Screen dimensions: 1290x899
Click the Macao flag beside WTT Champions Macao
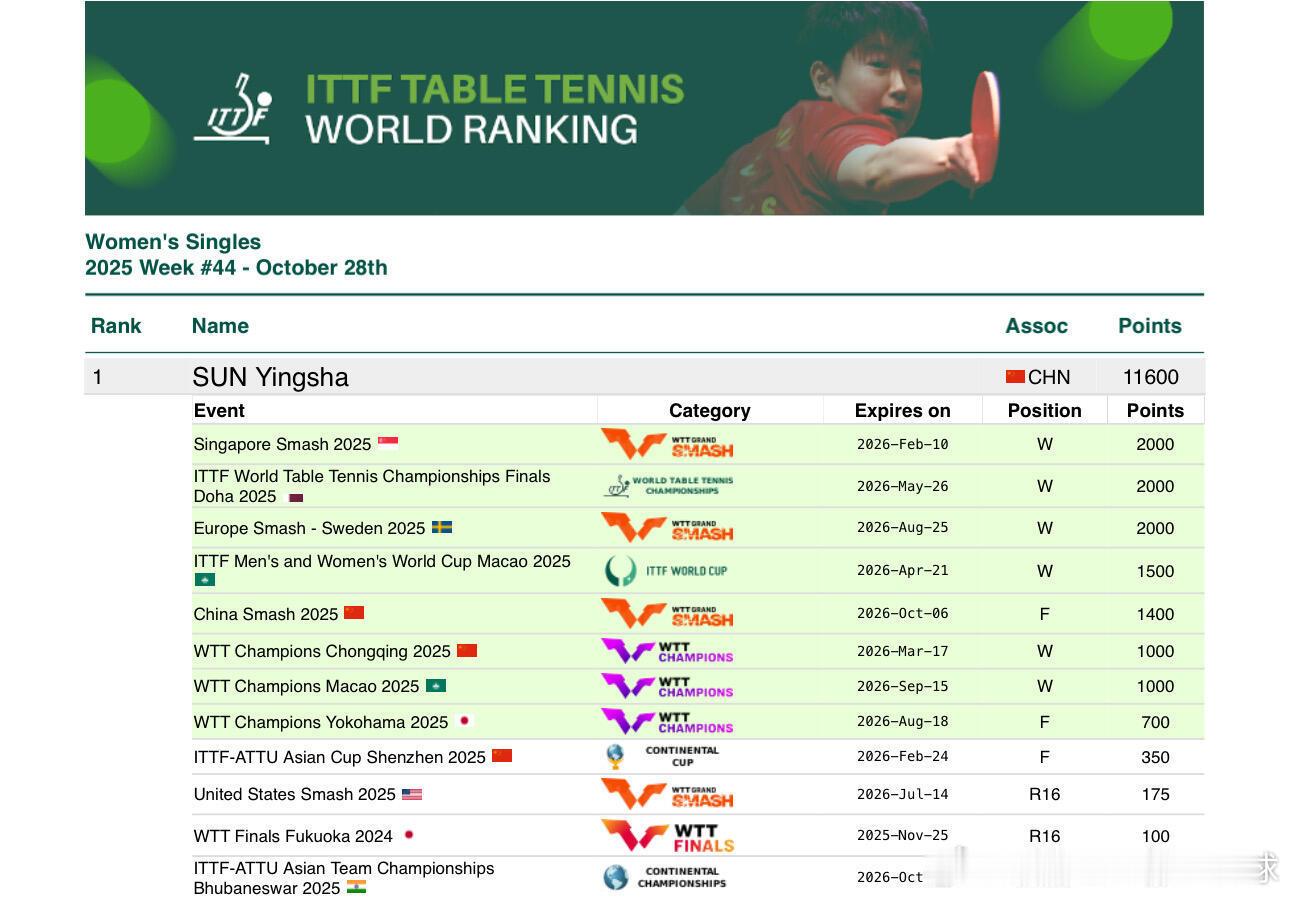point(436,685)
